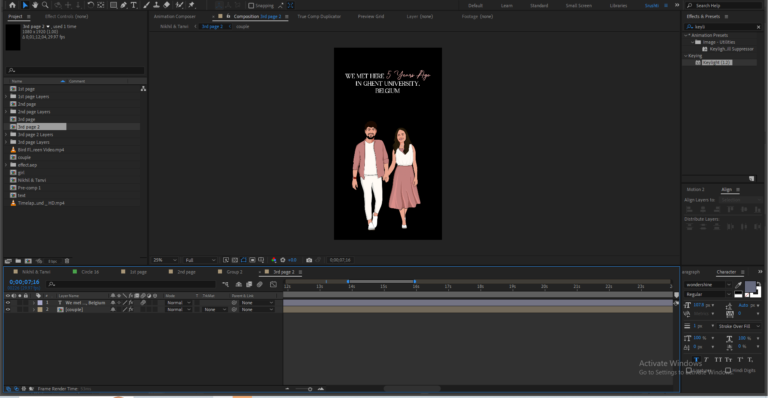Open the Animation Composer tab
Viewport: 768px width, 398px height.
174,16
